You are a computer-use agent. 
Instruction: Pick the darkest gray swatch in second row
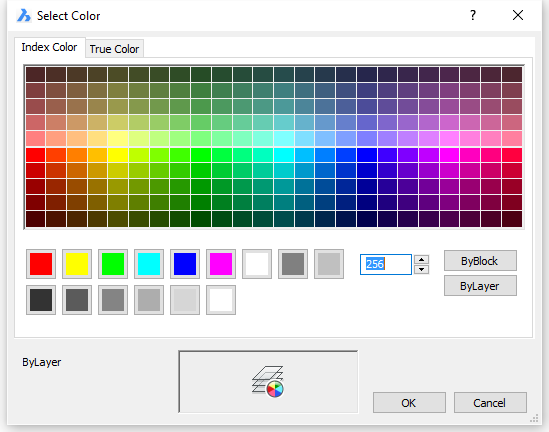point(41,300)
